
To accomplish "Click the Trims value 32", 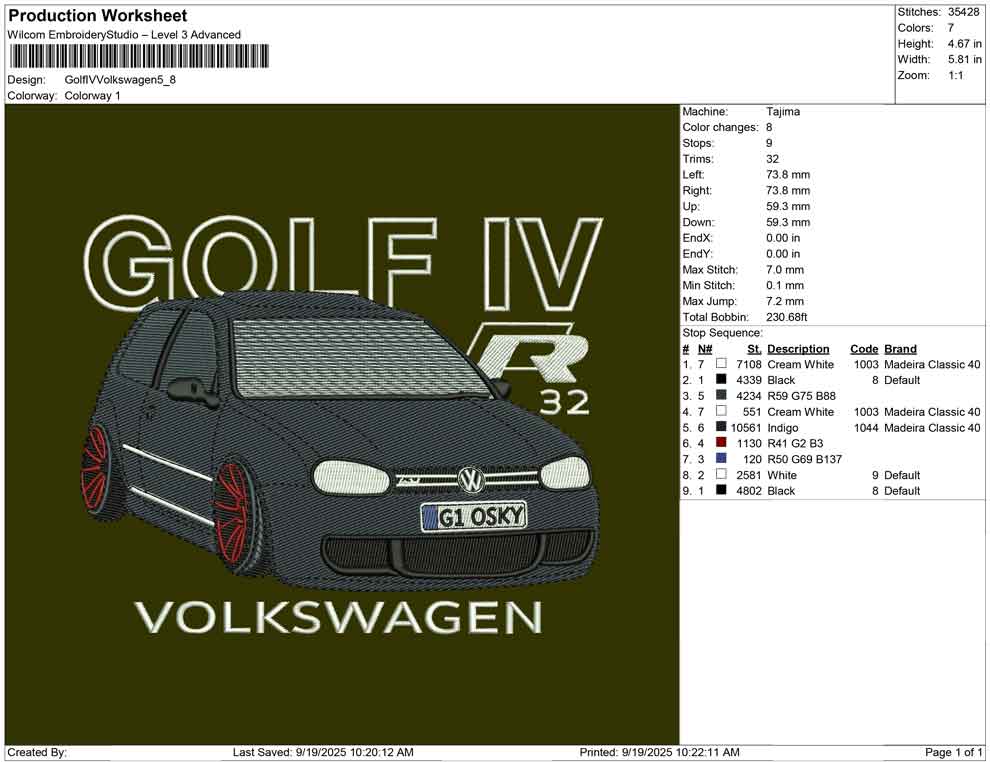I will tap(772, 159).
